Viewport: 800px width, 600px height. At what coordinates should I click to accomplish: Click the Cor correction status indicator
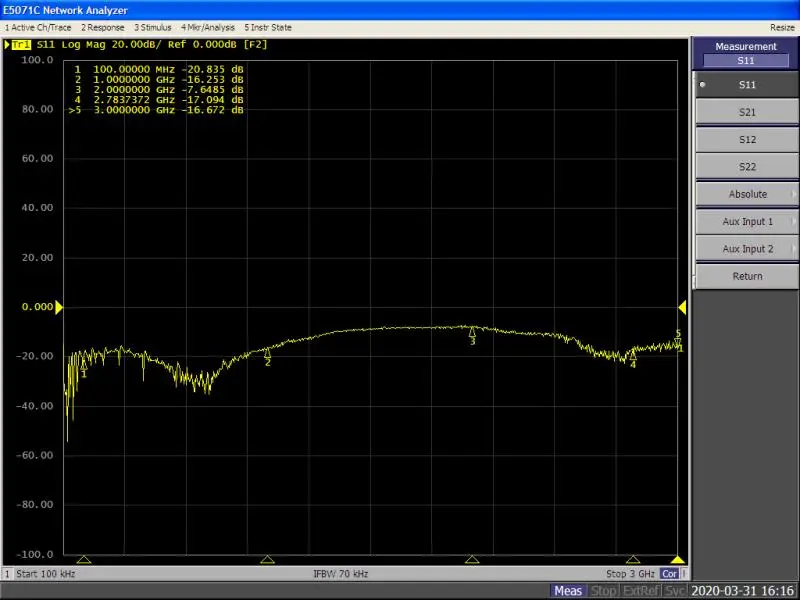(x=669, y=574)
